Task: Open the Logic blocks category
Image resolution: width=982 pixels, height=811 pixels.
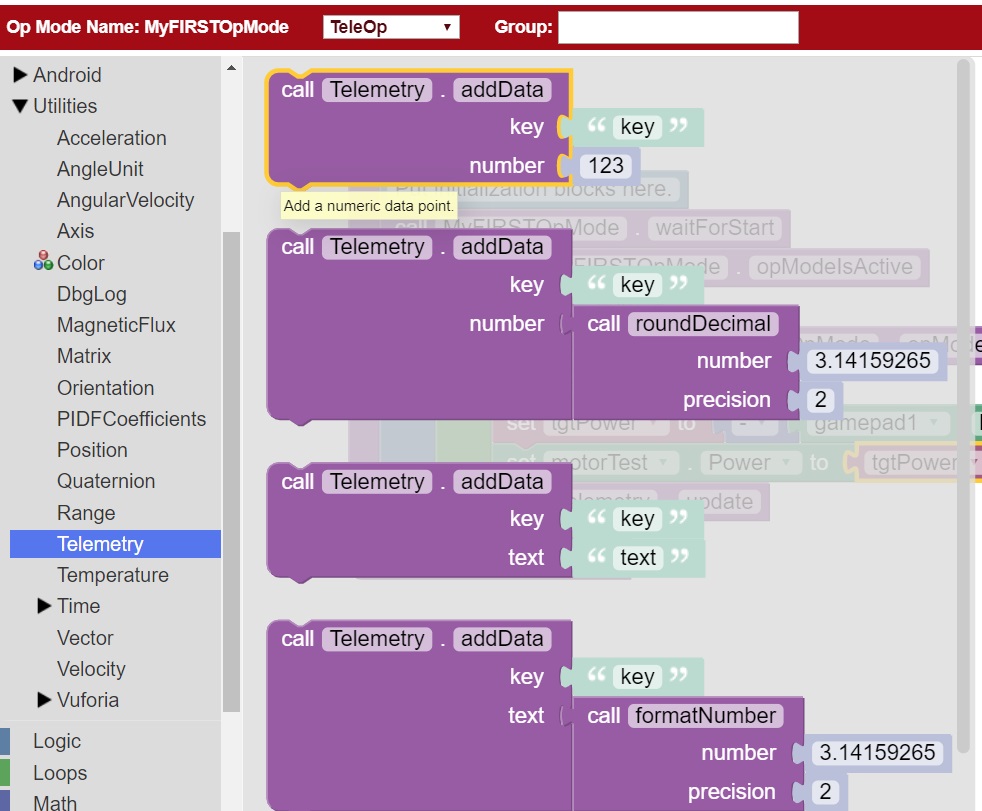Action: click(55, 741)
